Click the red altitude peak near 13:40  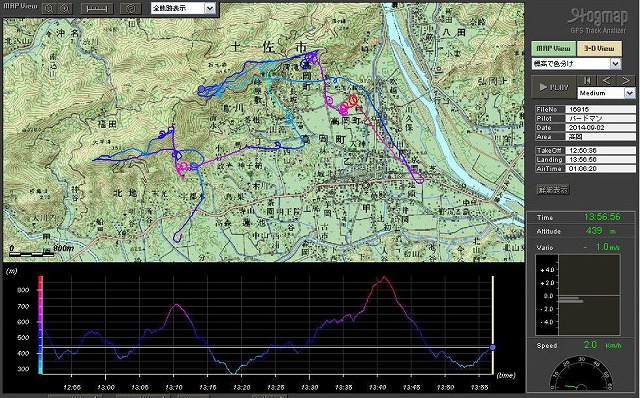[x=384, y=278]
